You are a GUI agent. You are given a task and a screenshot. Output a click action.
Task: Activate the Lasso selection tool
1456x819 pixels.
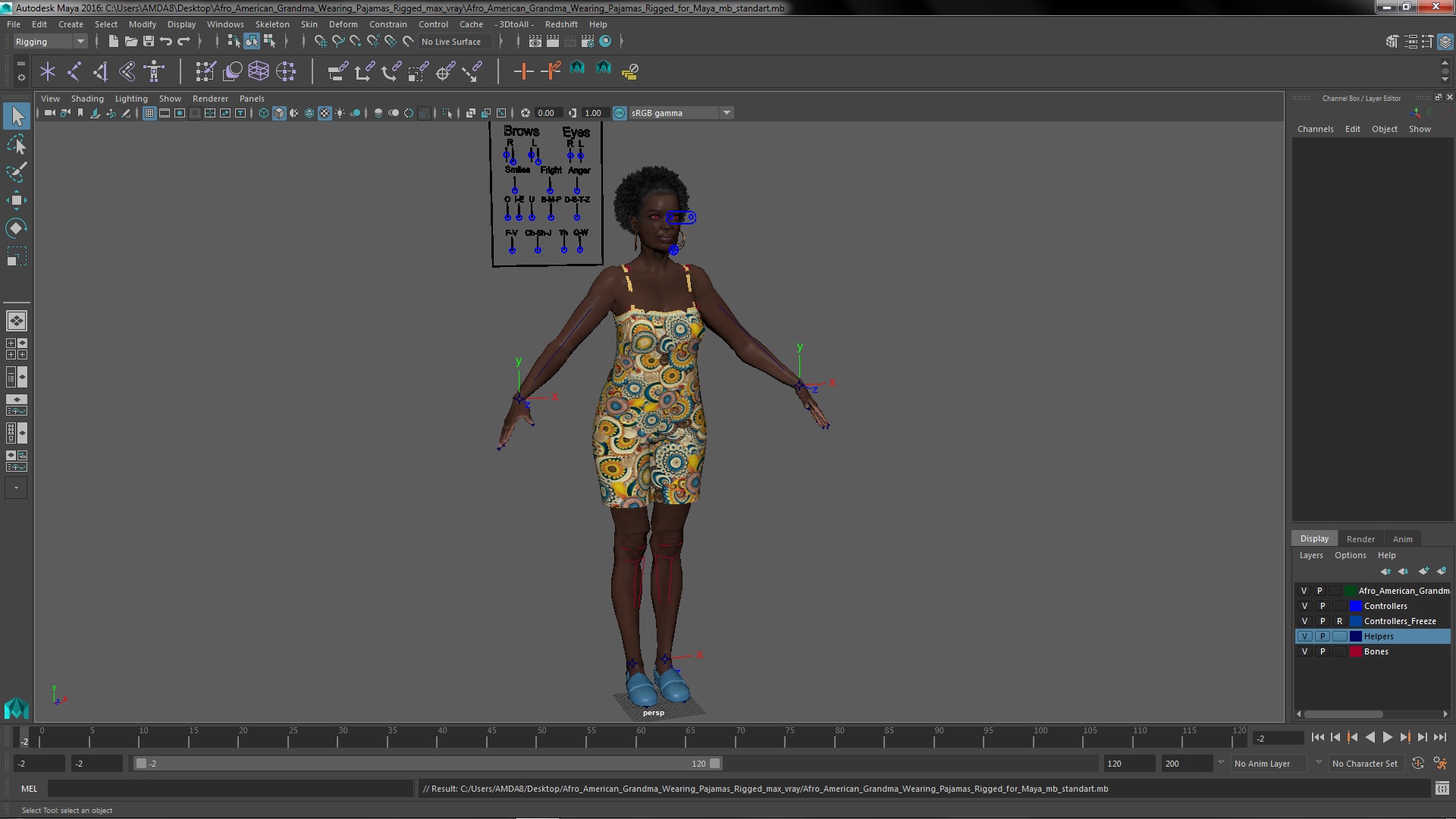click(17, 144)
